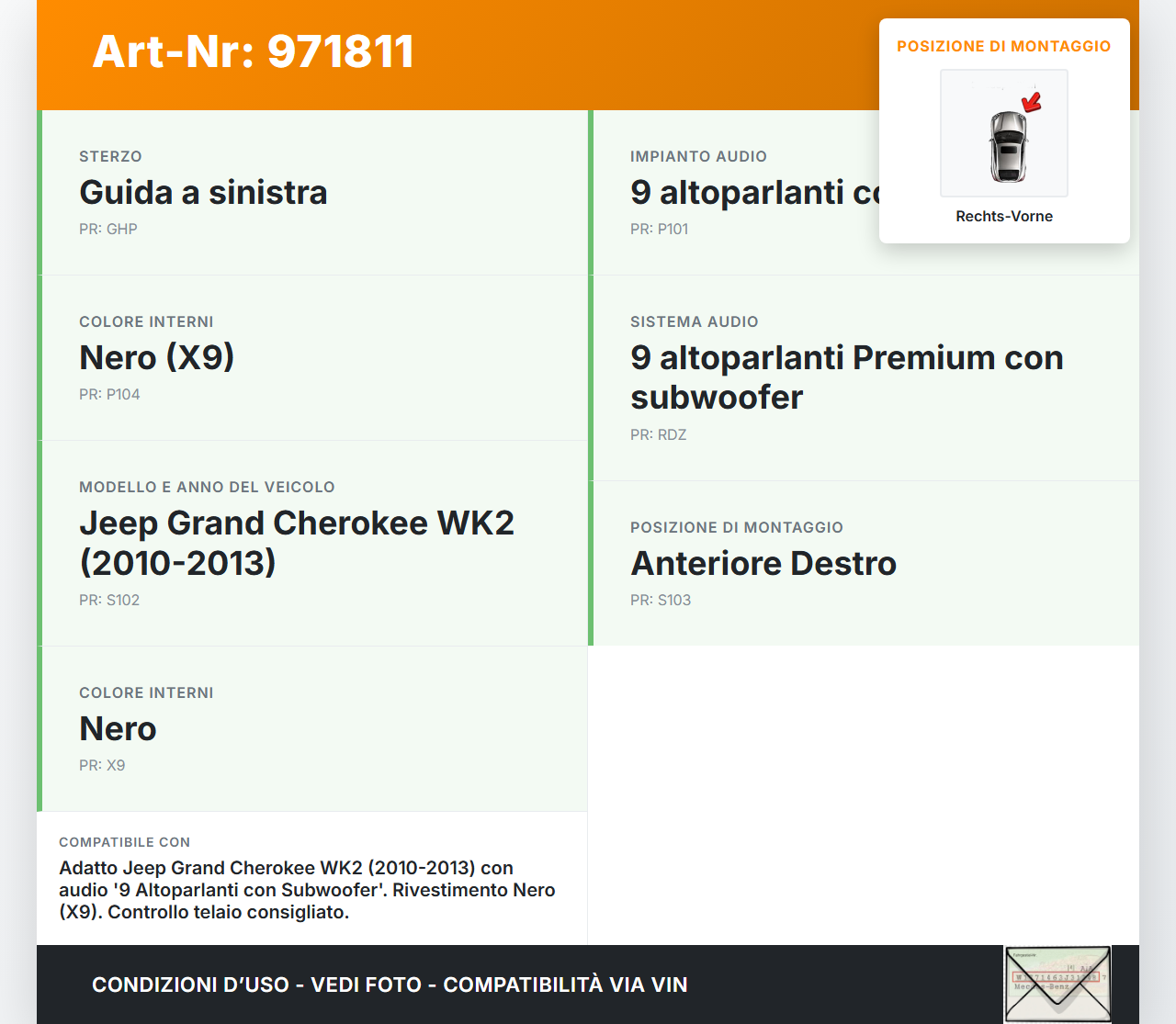This screenshot has height=1024, width=1176.
Task: Select the Art-Nr: 971811 title
Action: tap(253, 51)
